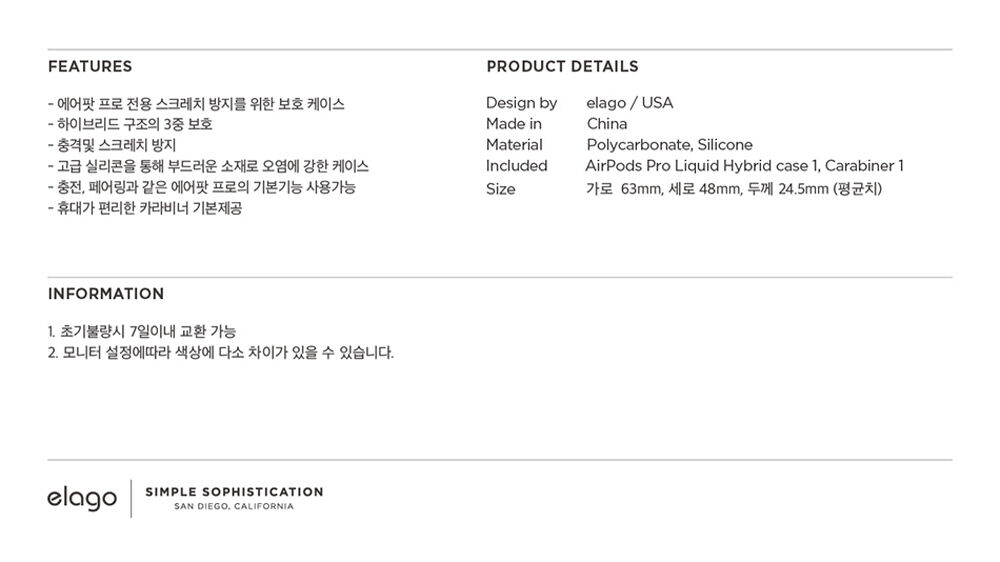Viewport: 1000px width, 562px height.
Task: Click the 하이브리드 구조의 3중 보호 feature line
Action: [x=130, y=124]
